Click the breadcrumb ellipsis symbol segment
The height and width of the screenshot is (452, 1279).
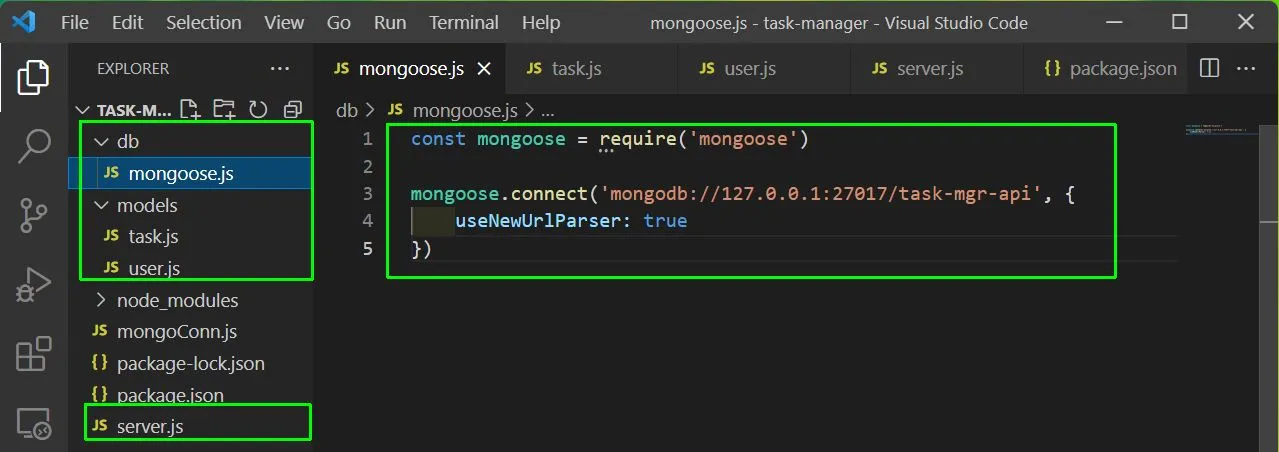pos(547,110)
